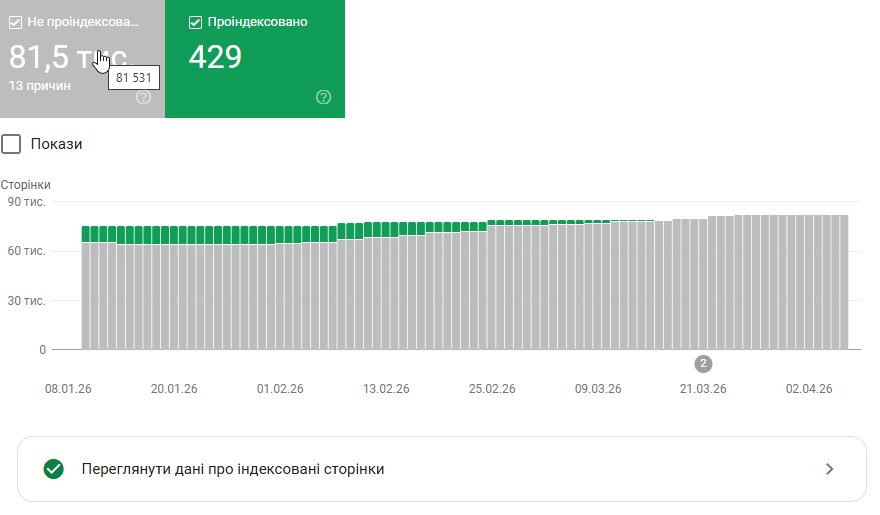Click the 25.02.26 date axis label

(492, 389)
